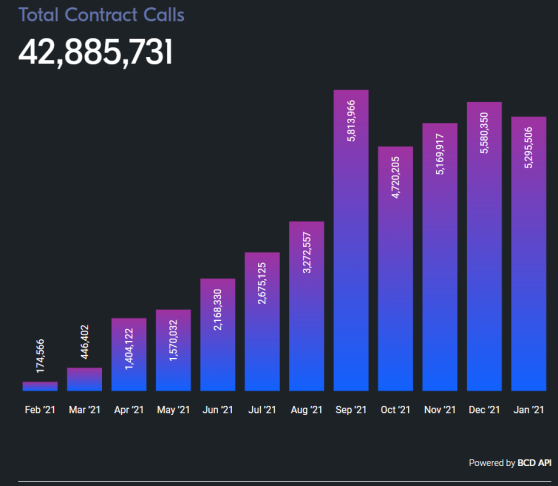The width and height of the screenshot is (558, 486).
Task: Click the Mar '21 bar in the chart
Action: pos(84,379)
